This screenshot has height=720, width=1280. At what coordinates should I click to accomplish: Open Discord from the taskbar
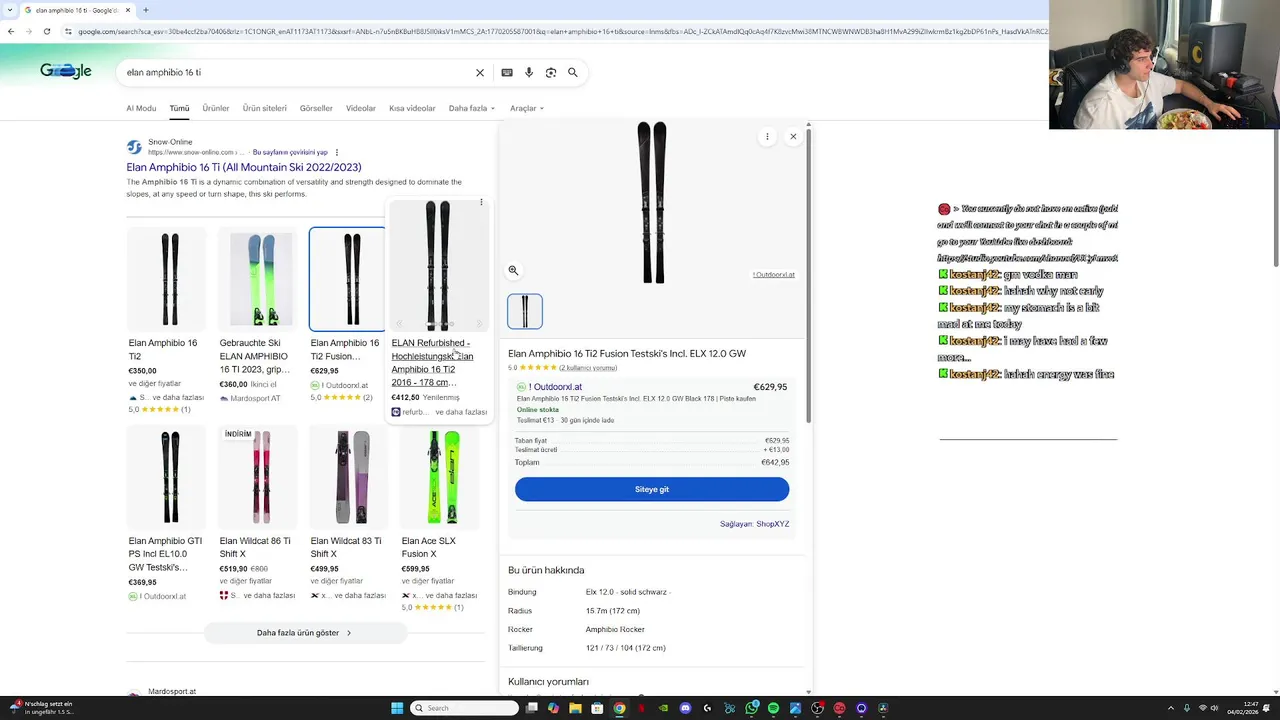(685, 708)
